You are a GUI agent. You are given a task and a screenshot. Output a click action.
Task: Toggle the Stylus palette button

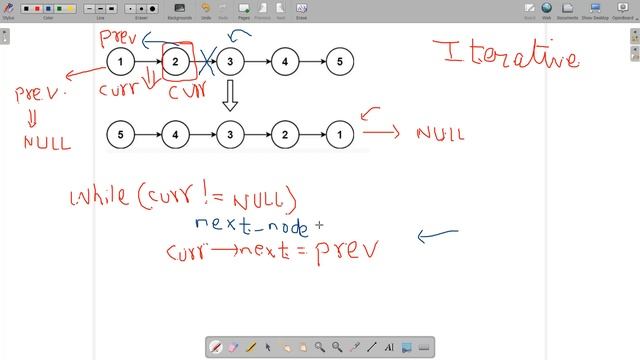pos(8,11)
